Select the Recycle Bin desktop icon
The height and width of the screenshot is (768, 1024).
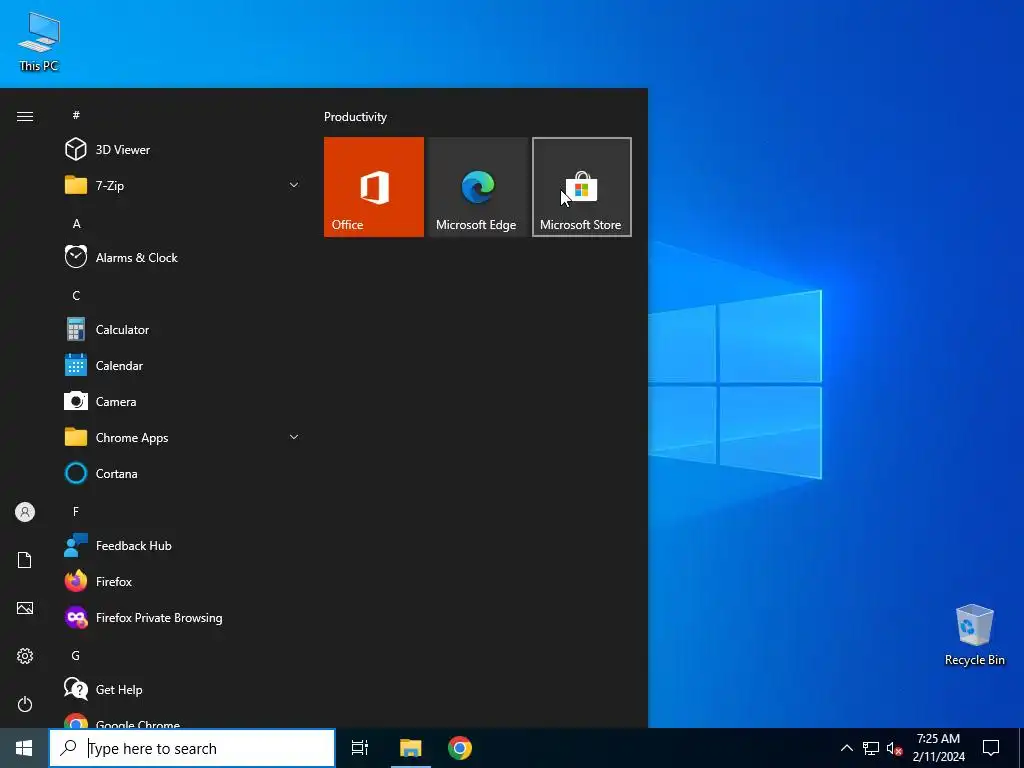click(974, 635)
